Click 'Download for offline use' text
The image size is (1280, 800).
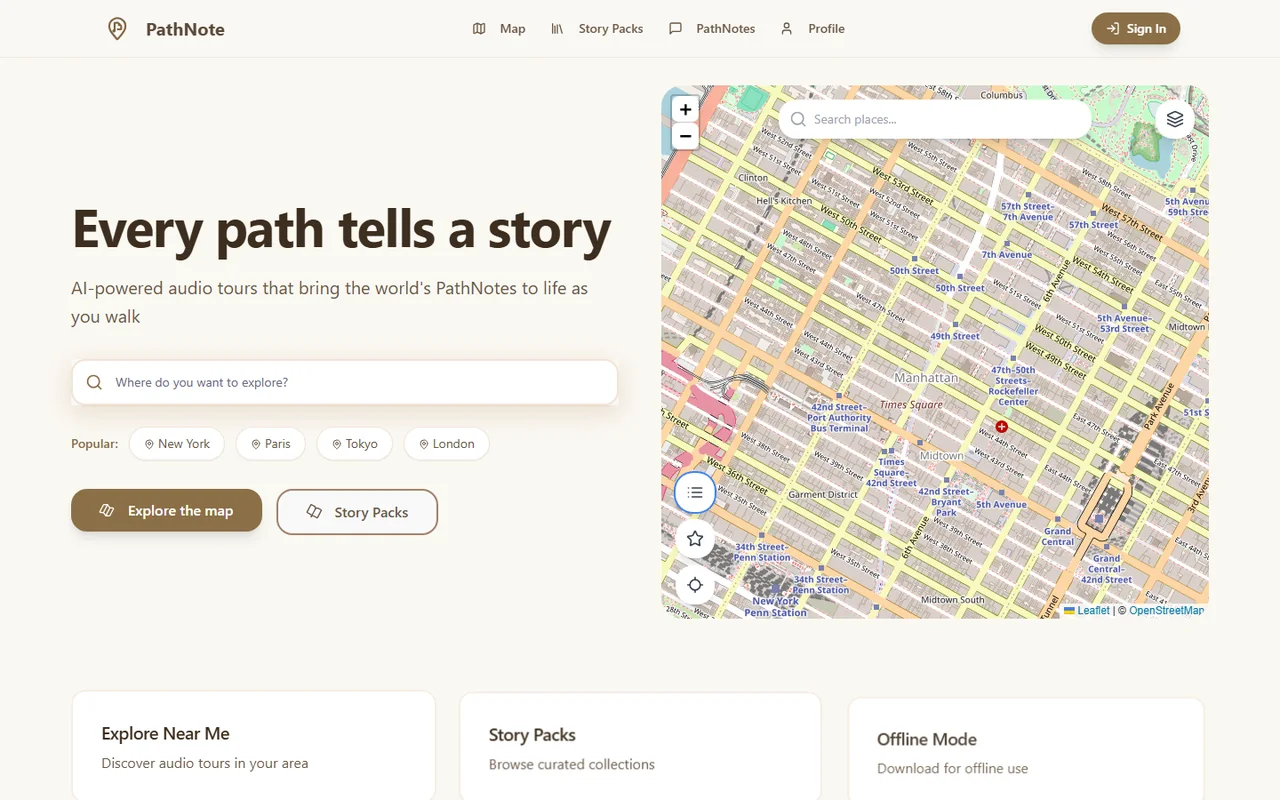click(x=952, y=769)
